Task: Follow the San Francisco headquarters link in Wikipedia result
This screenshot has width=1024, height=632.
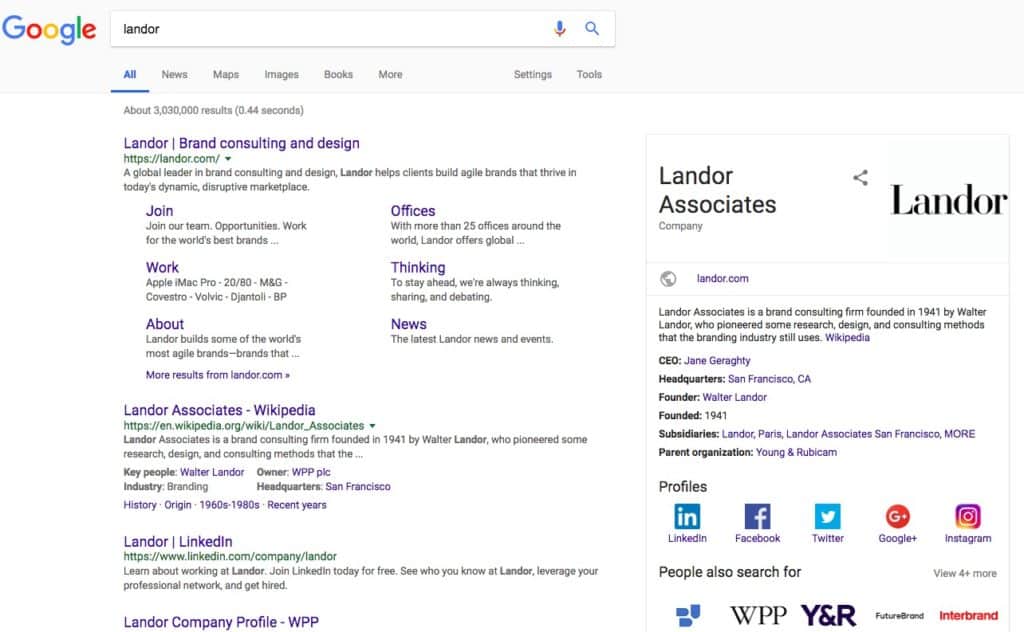Action: [x=358, y=486]
